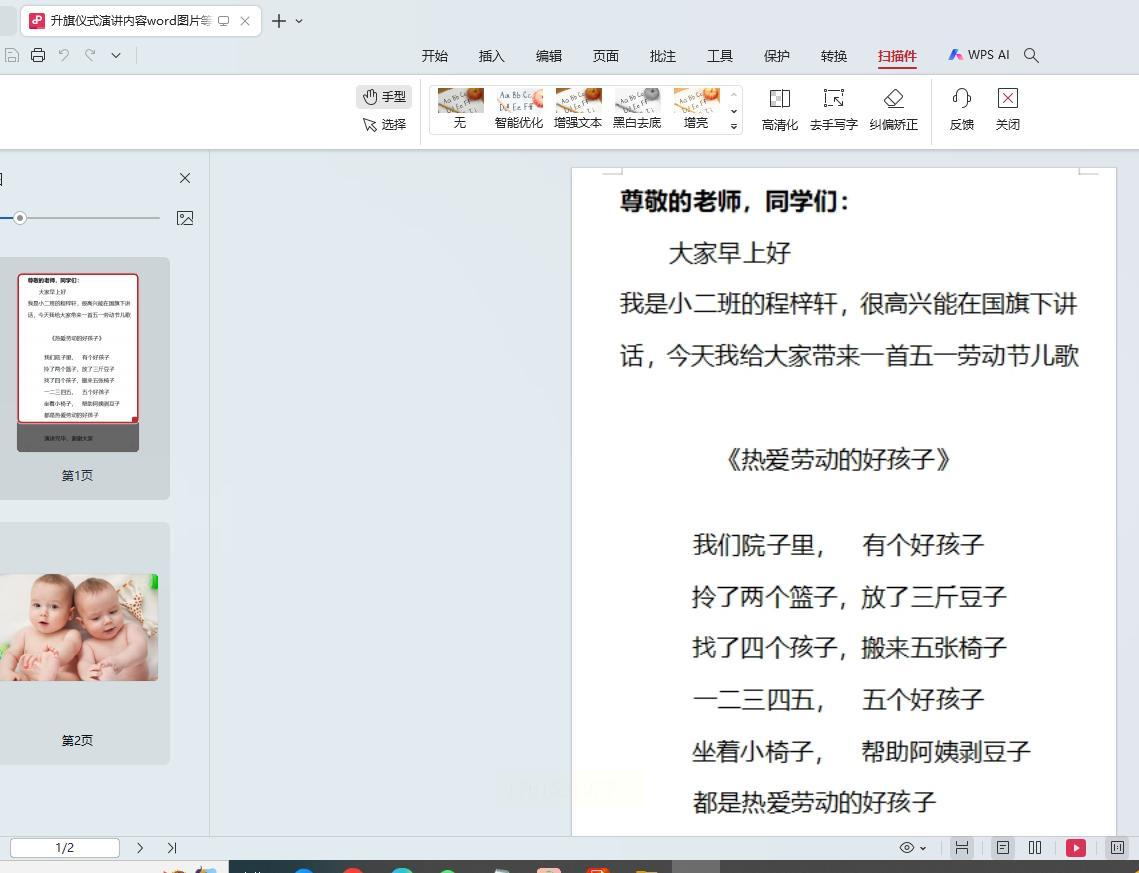This screenshot has width=1139, height=873.
Task: Switch to single page view
Action: [1003, 848]
